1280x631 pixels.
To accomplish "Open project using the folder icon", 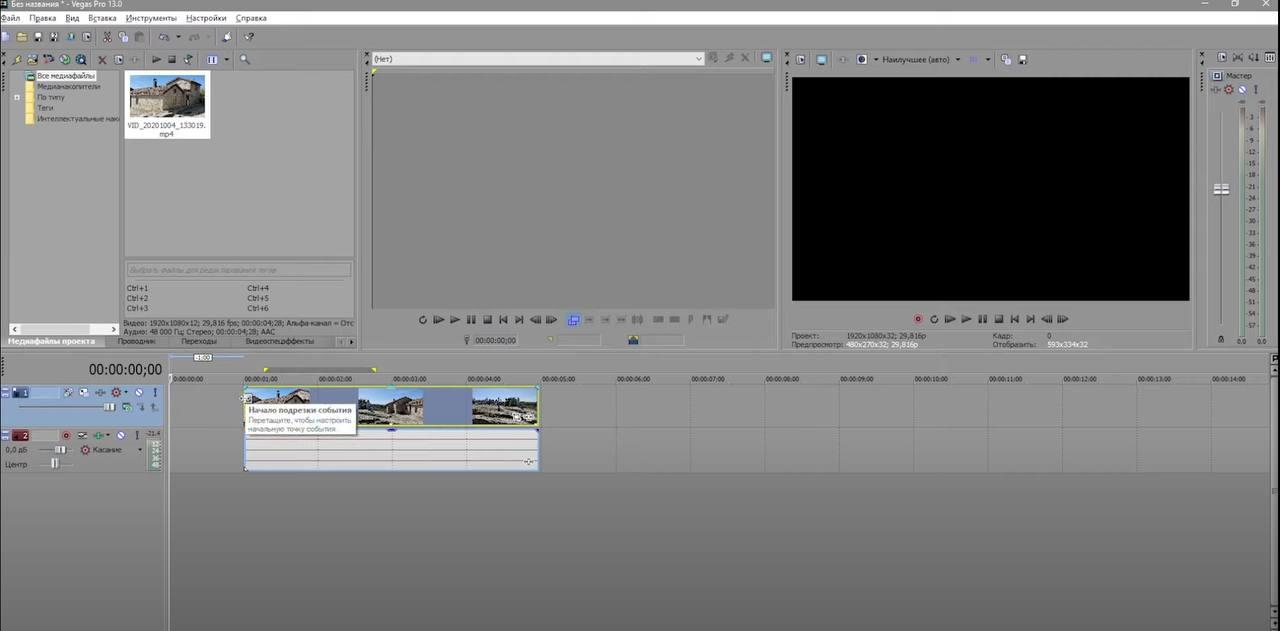I will point(22,37).
